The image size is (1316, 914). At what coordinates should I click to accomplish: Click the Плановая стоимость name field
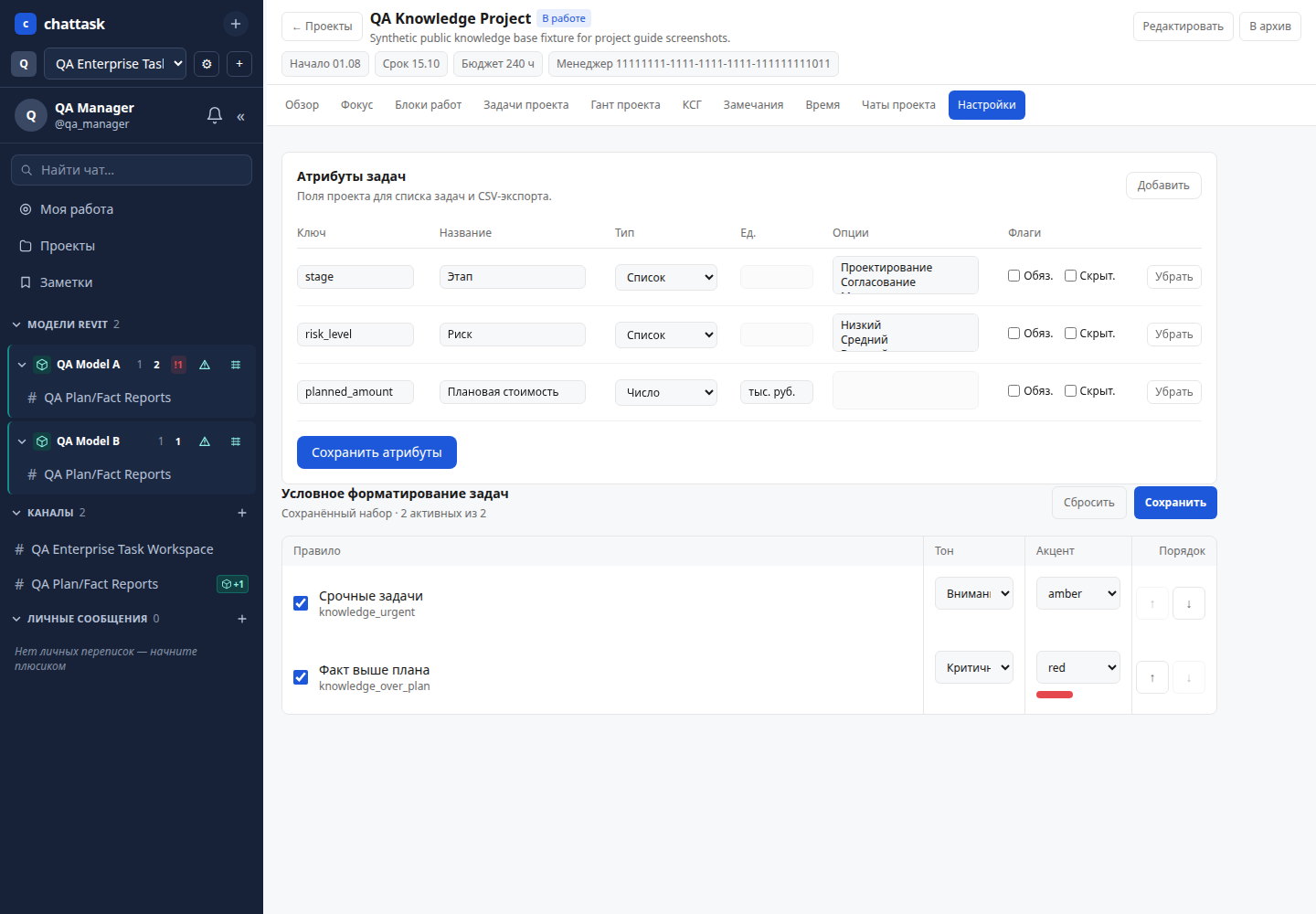(513, 392)
